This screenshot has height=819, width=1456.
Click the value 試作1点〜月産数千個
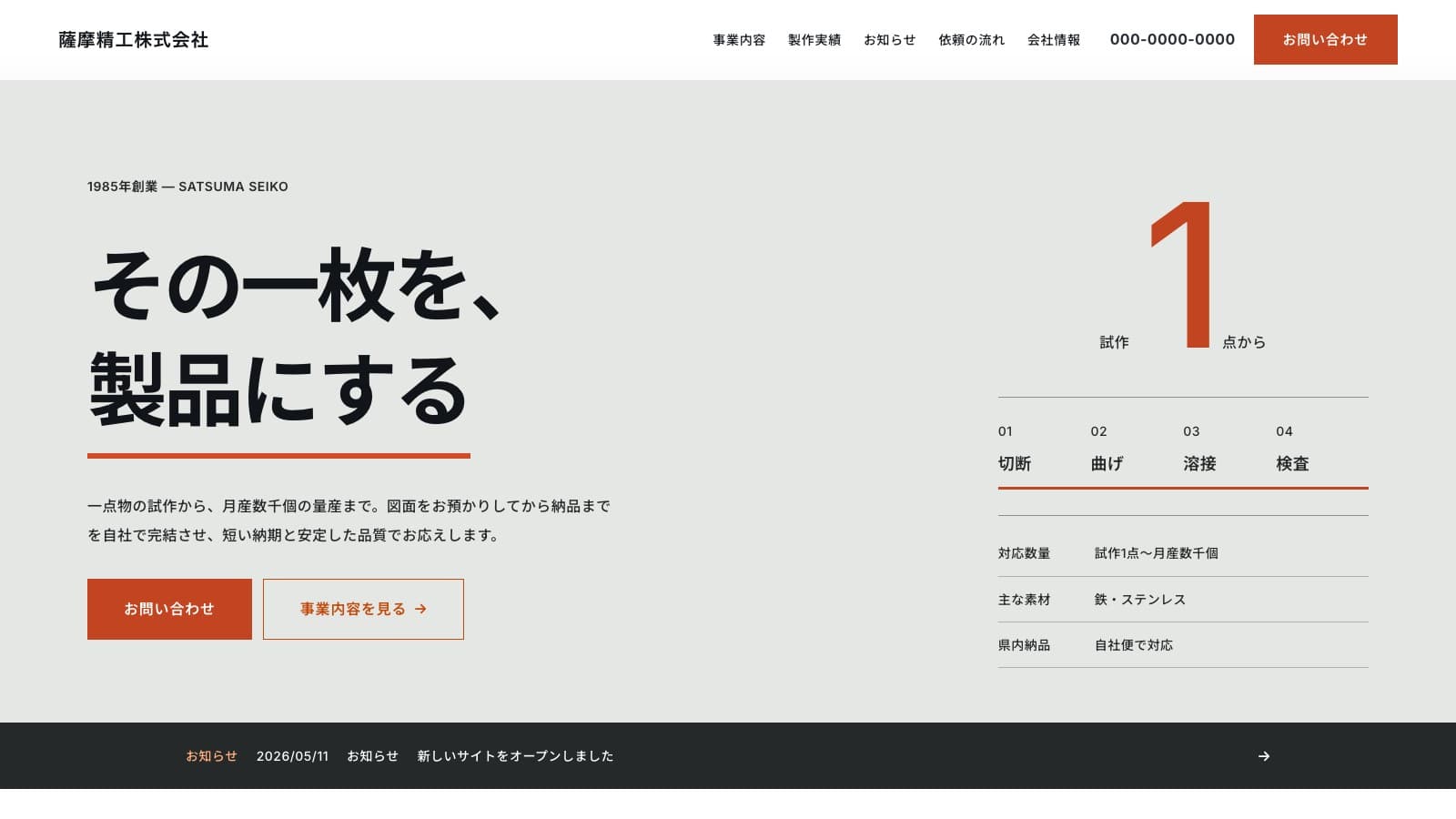coord(1156,553)
